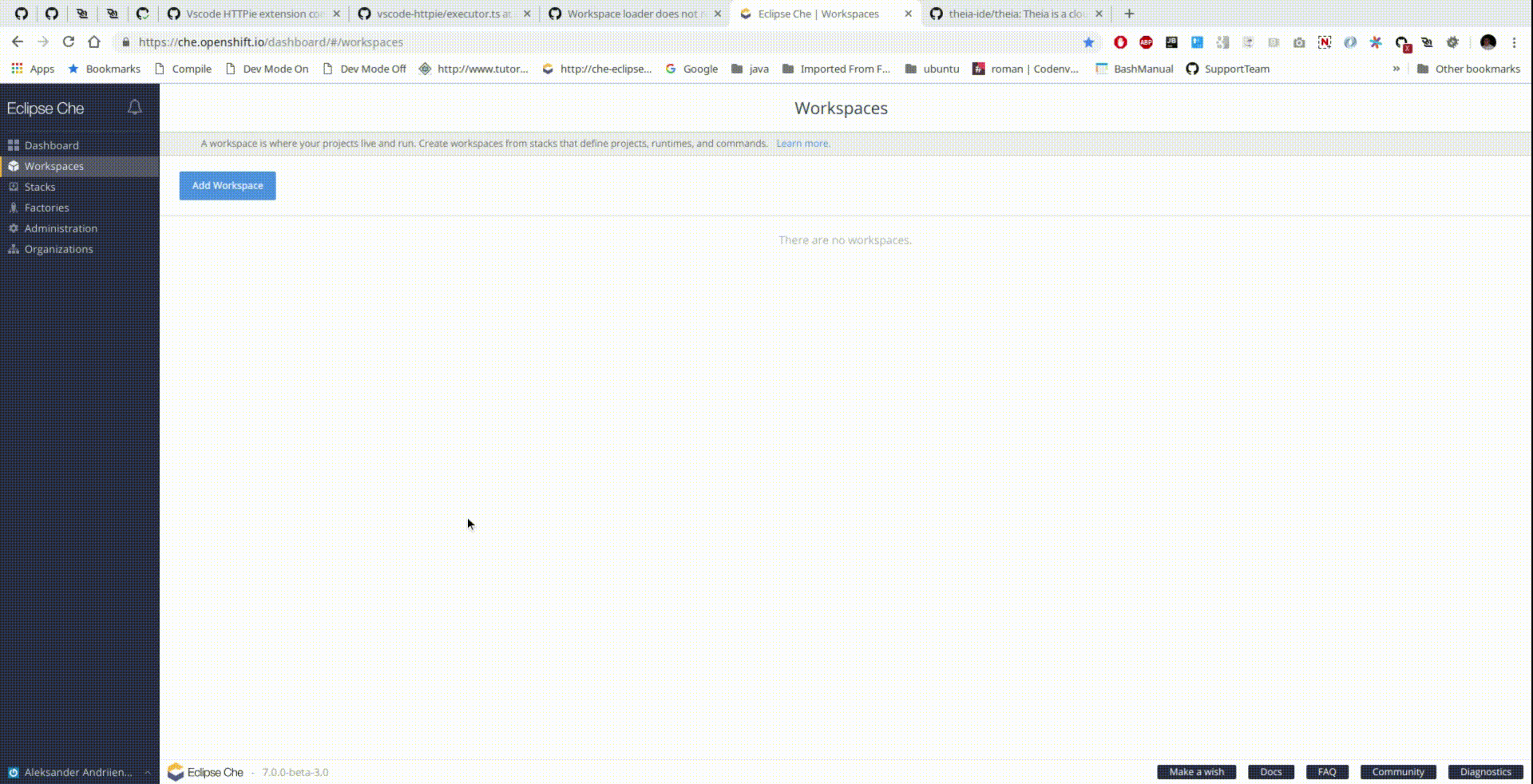This screenshot has width=1533, height=784.
Task: Open the JetBrains JB extension icon
Action: (x=1171, y=42)
